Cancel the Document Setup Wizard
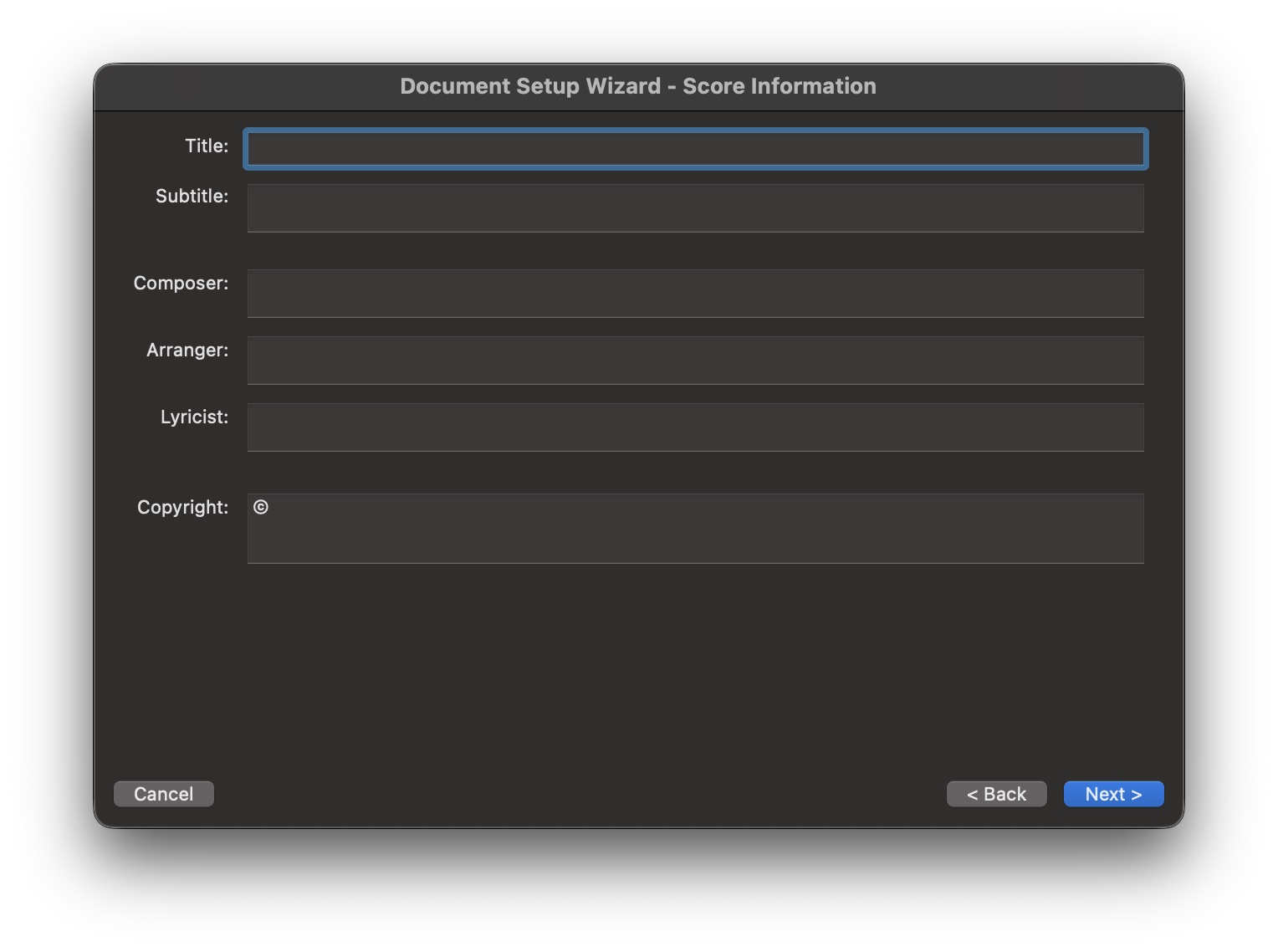 (163, 794)
